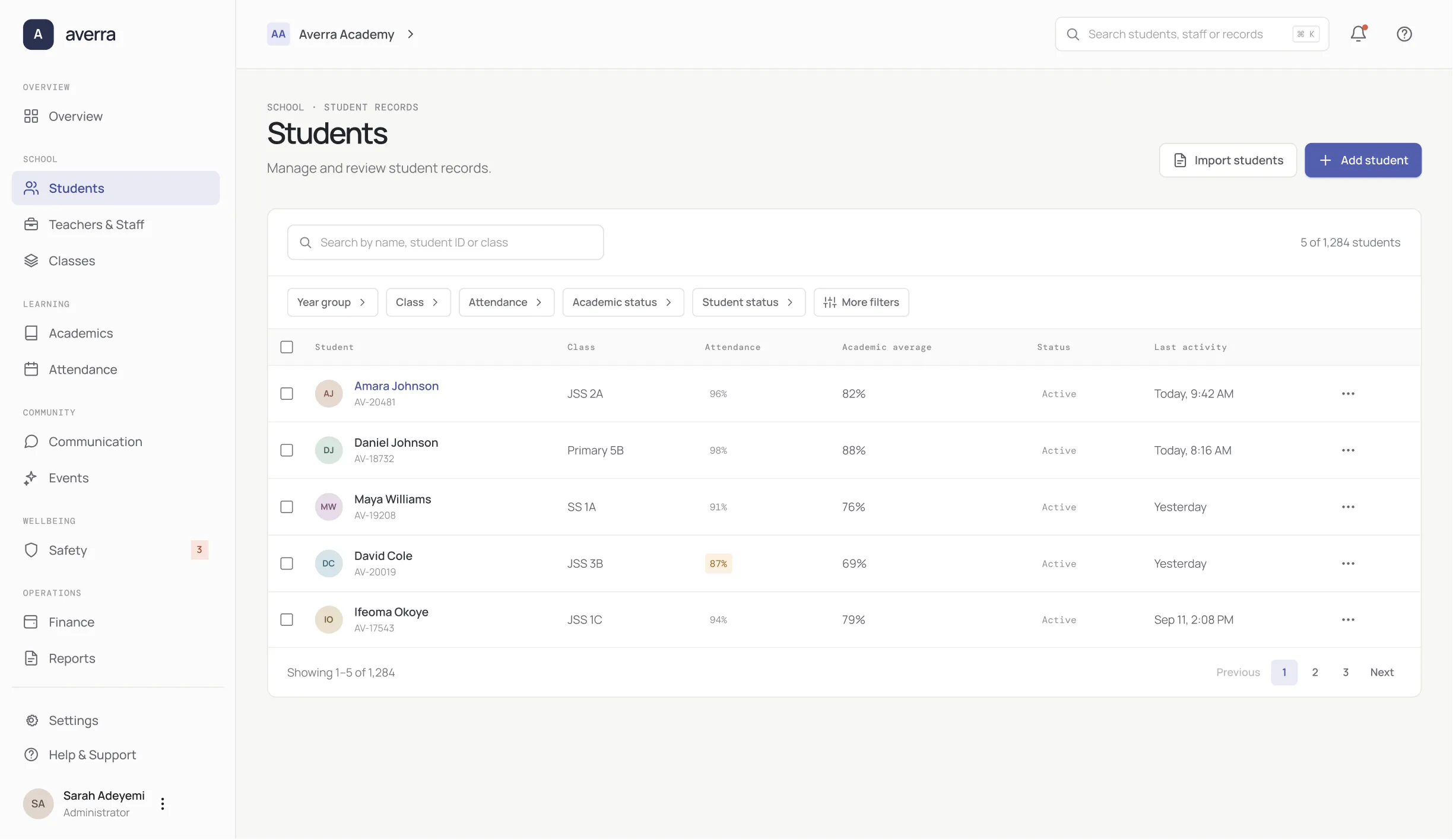This screenshot has height=840, width=1453.
Task: Click David Cole's 87% attendance badge
Action: (x=718, y=564)
